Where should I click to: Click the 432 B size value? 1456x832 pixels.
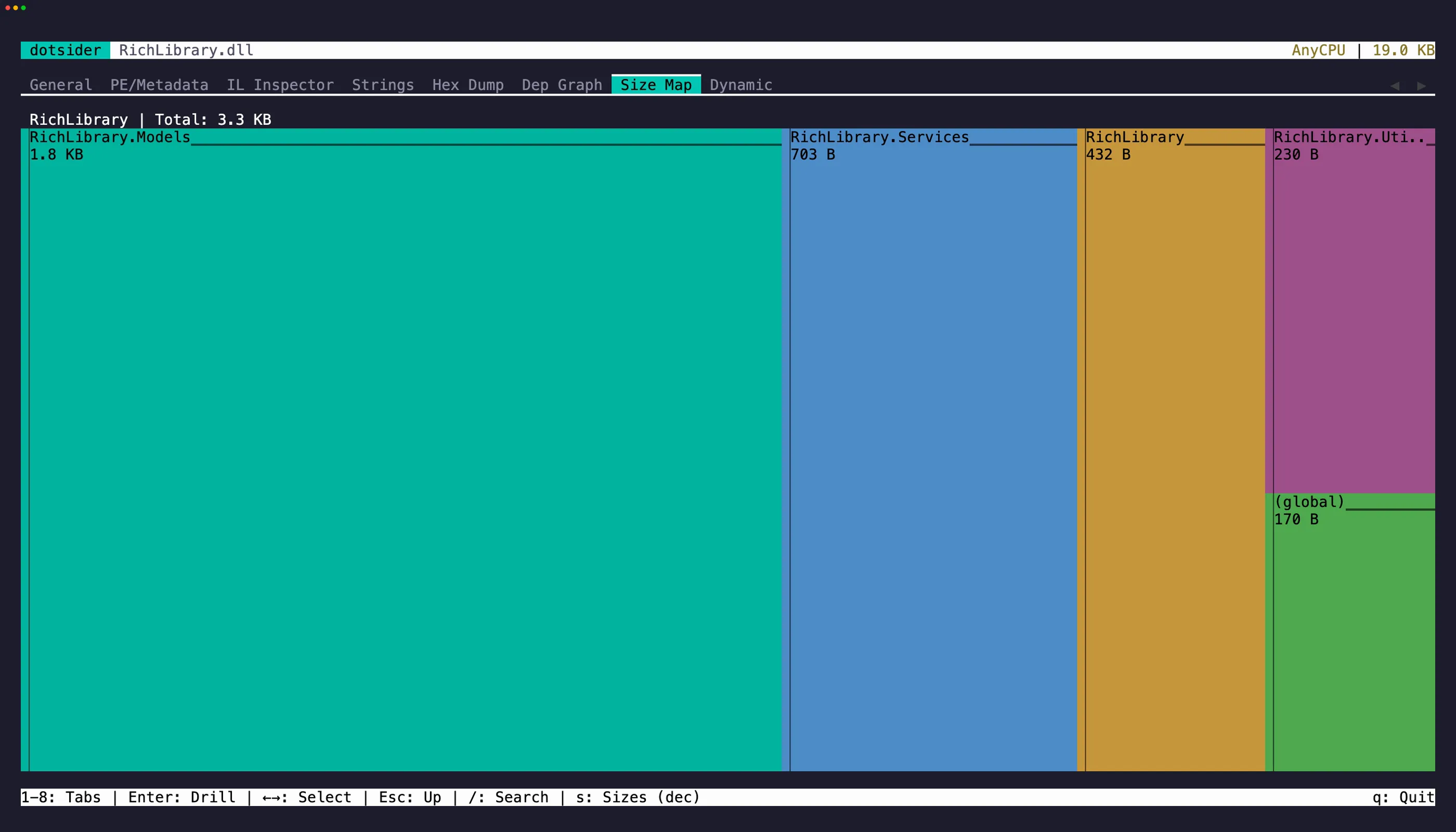pos(1108,154)
